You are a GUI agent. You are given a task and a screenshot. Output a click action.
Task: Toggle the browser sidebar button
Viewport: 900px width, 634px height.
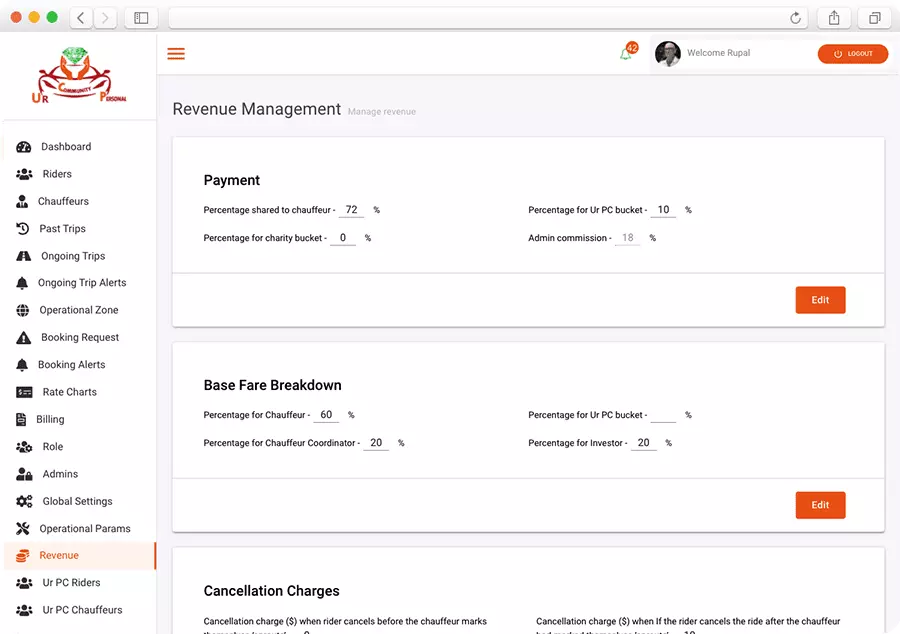click(141, 18)
